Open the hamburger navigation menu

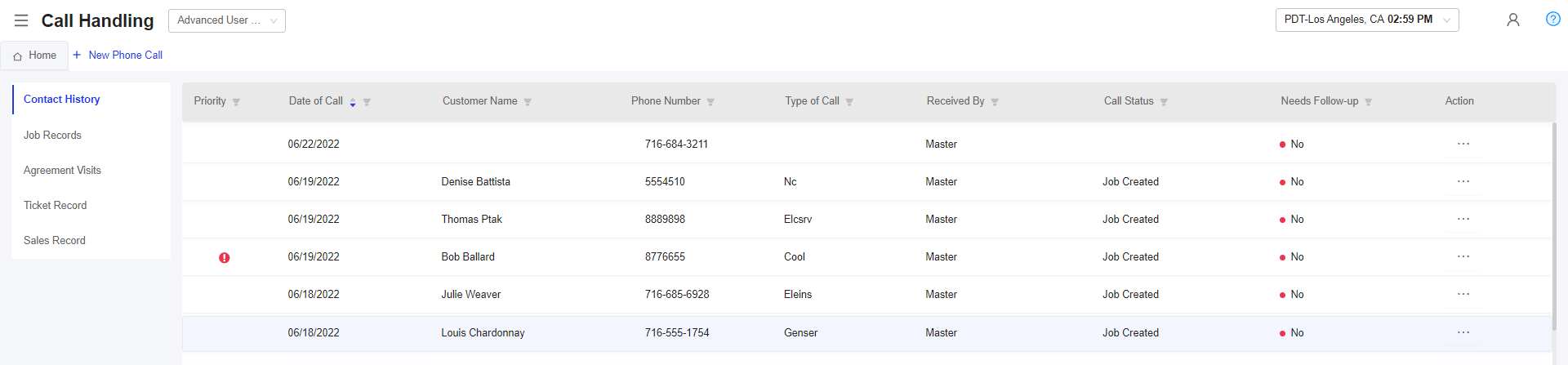[x=21, y=20]
